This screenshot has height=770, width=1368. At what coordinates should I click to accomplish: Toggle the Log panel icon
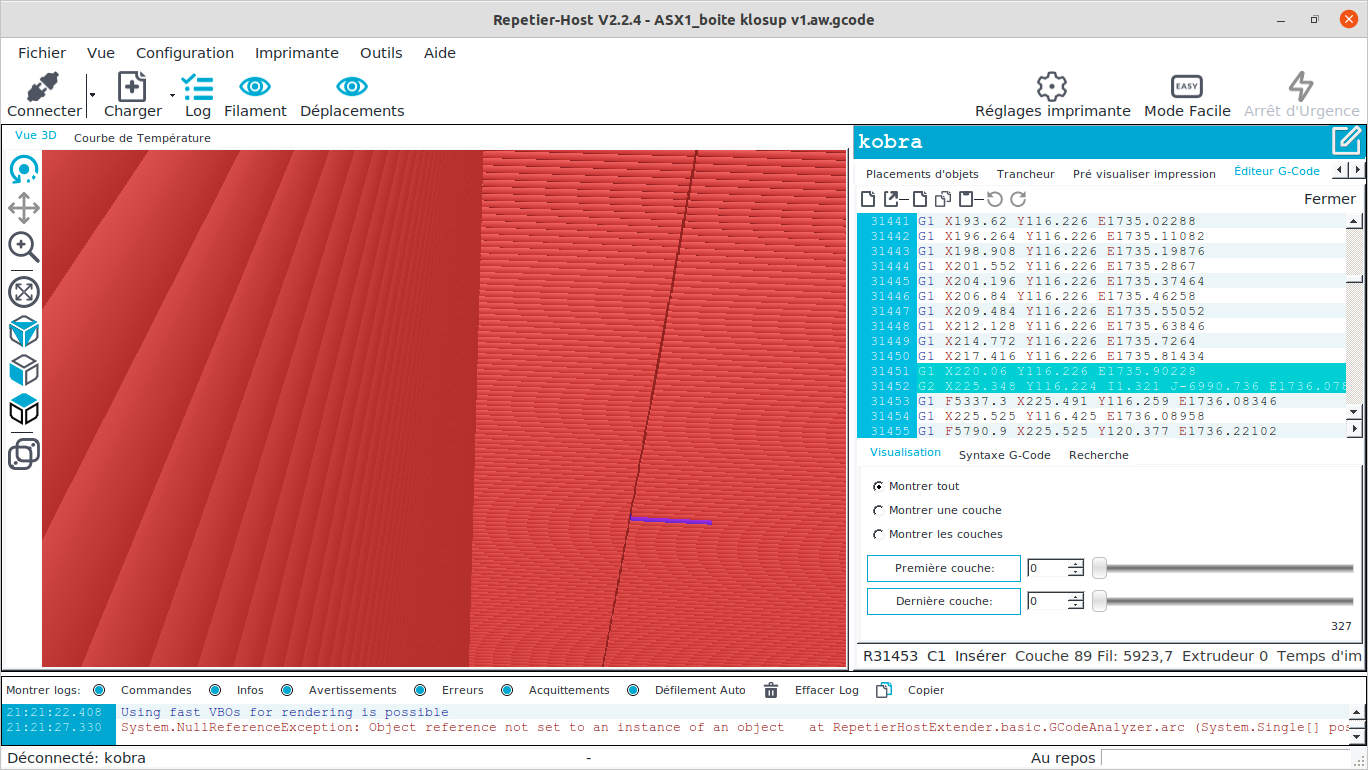coord(197,87)
